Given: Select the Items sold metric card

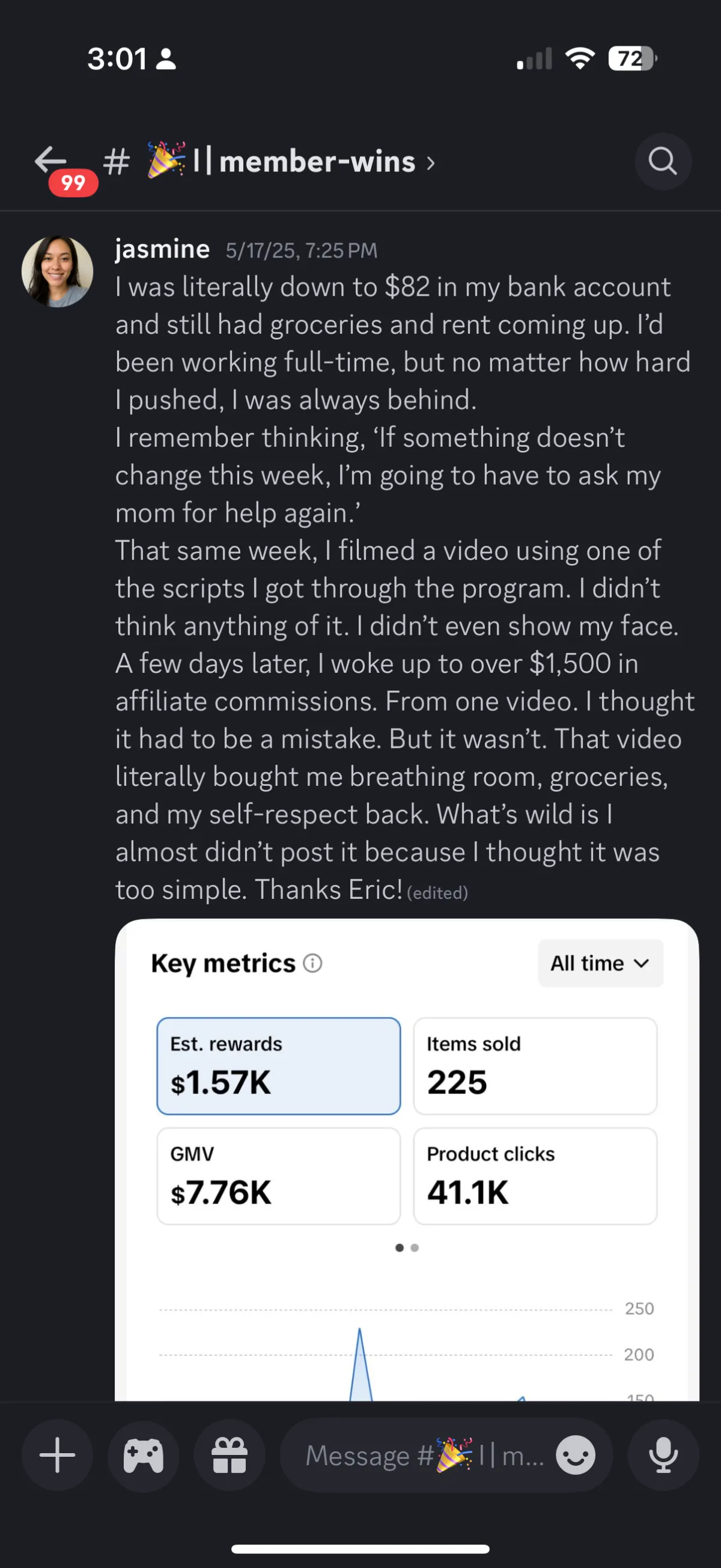Looking at the screenshot, I should 535,1066.
